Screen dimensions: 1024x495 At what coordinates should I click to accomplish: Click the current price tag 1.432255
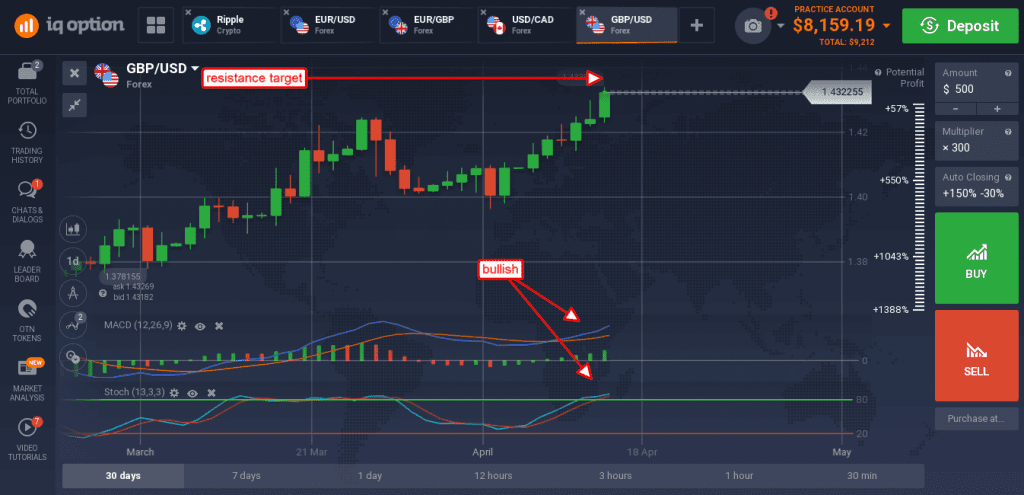pyautogui.click(x=837, y=93)
